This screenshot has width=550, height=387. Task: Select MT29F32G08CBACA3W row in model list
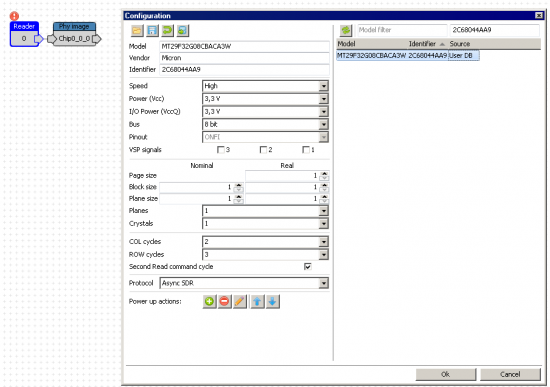point(408,55)
